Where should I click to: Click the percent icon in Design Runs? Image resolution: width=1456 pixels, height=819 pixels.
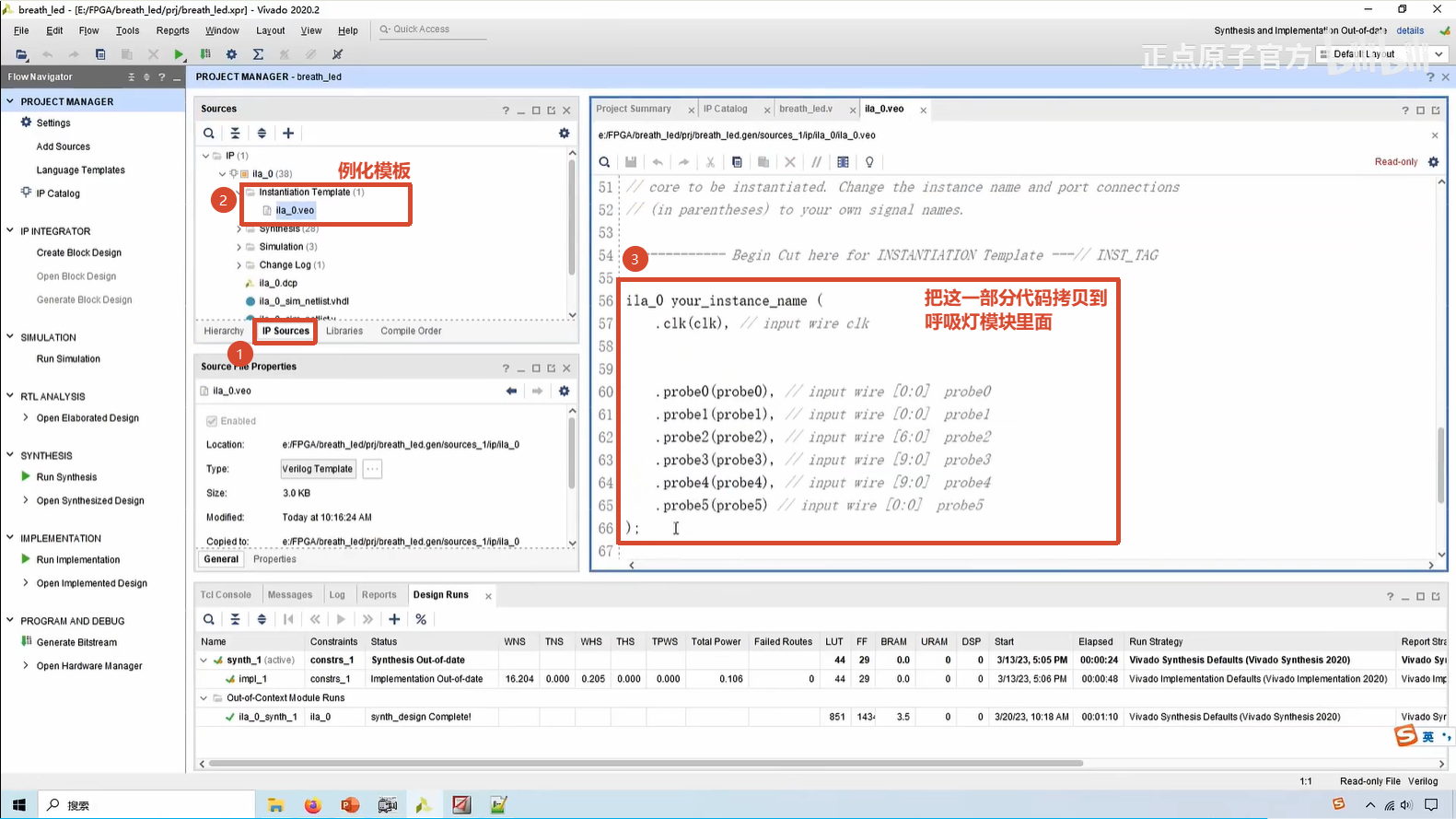421,619
